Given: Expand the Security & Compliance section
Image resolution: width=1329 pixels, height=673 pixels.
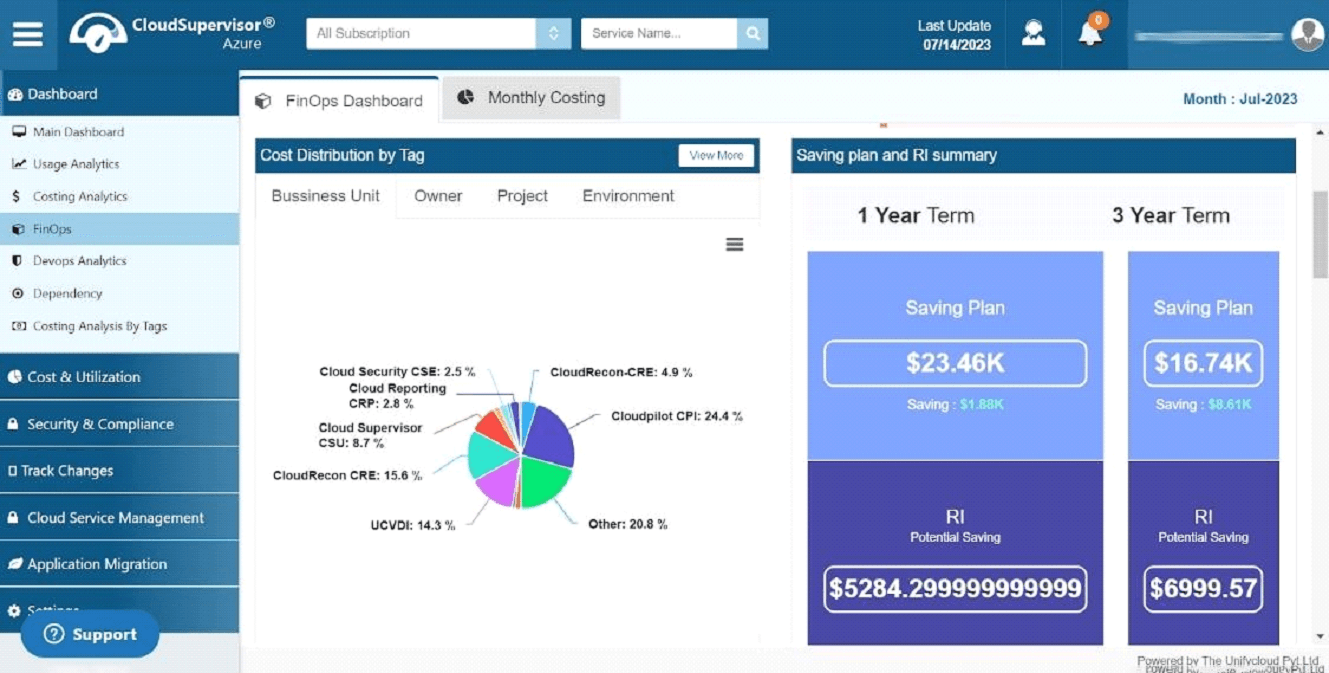Looking at the screenshot, I should [x=120, y=424].
